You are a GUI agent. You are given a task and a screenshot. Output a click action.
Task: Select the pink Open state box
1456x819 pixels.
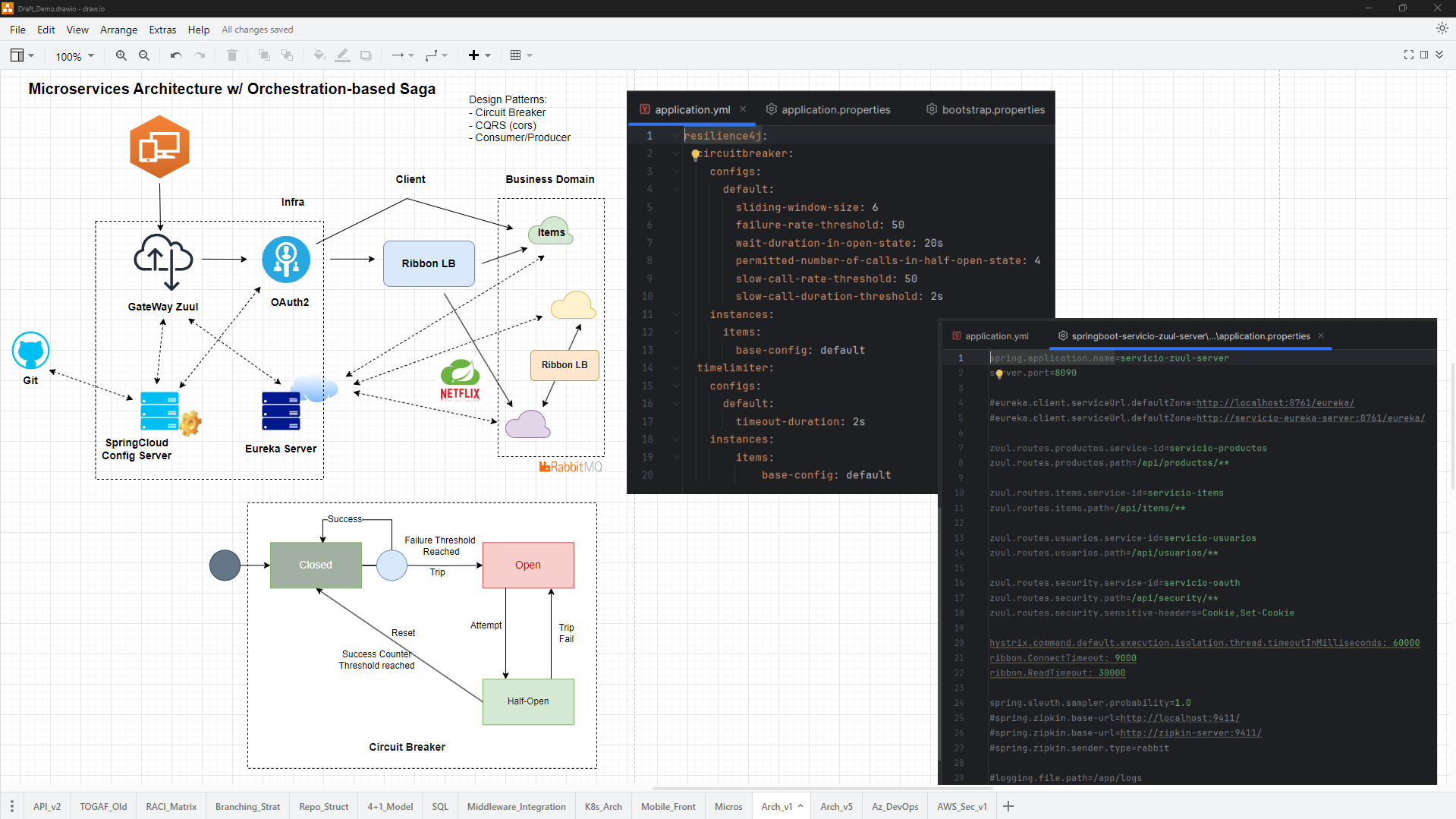(x=528, y=565)
